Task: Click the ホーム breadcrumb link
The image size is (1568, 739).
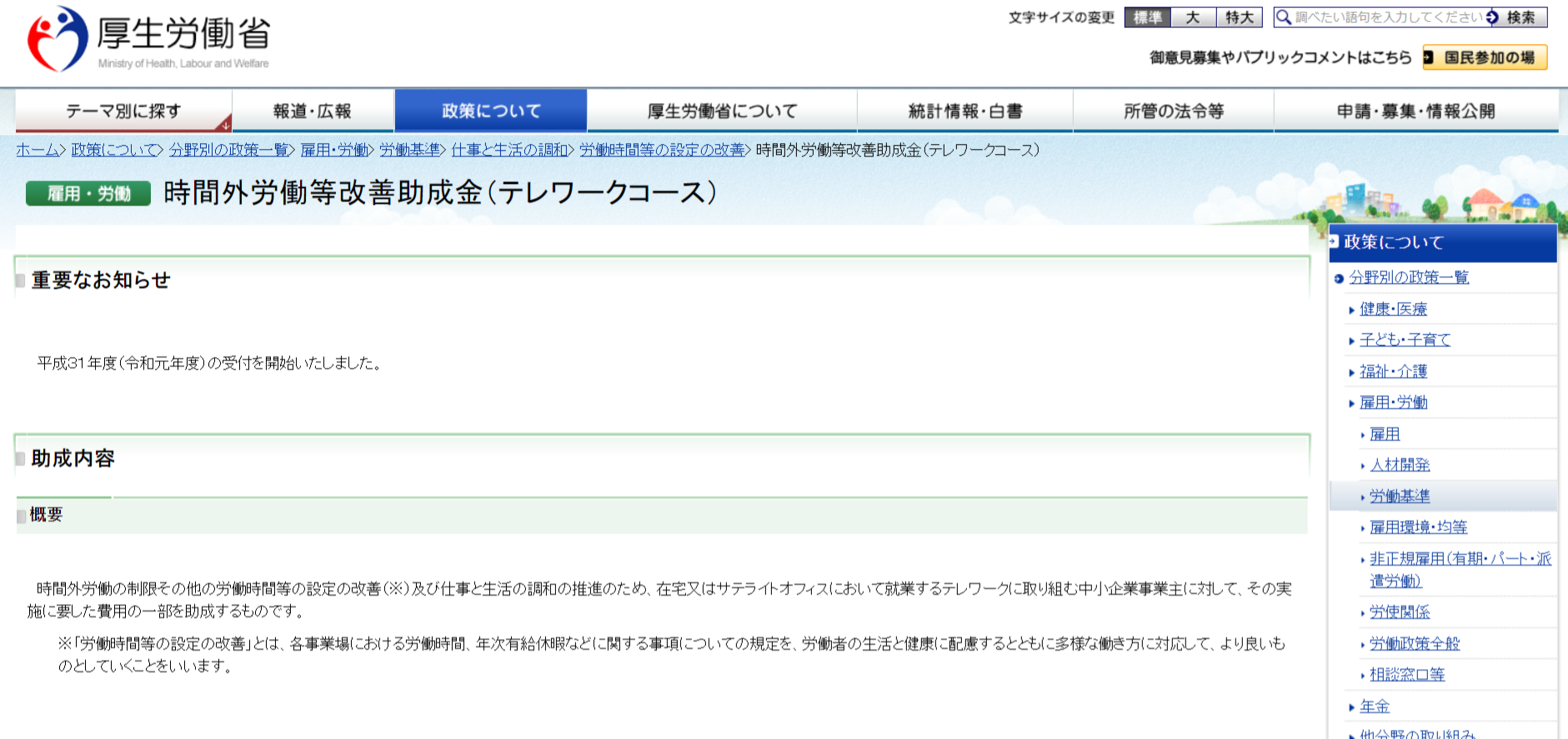Action: tap(37, 150)
